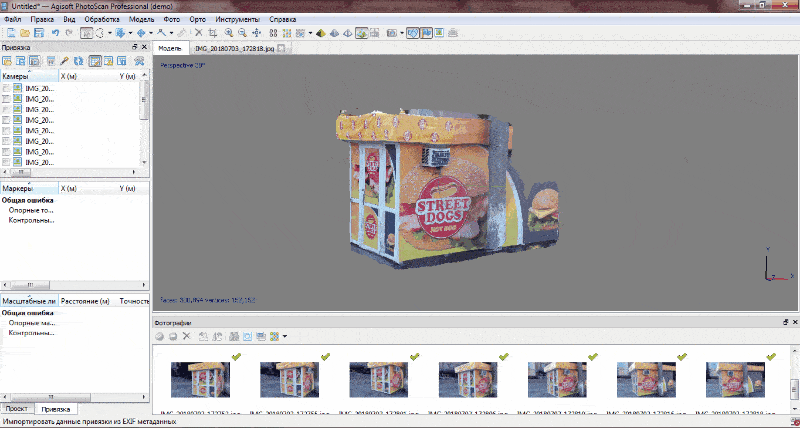The height and width of the screenshot is (428, 800).
Task: Switch to the Модель tab
Action: [170, 48]
